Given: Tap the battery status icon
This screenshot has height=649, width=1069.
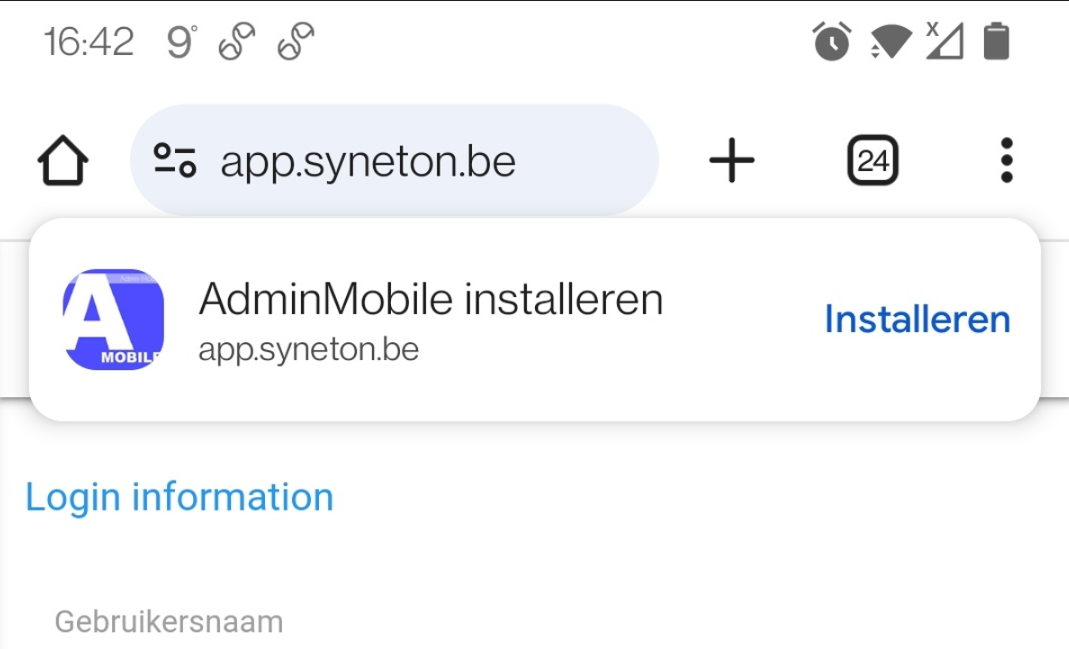Looking at the screenshot, I should pos(996,41).
